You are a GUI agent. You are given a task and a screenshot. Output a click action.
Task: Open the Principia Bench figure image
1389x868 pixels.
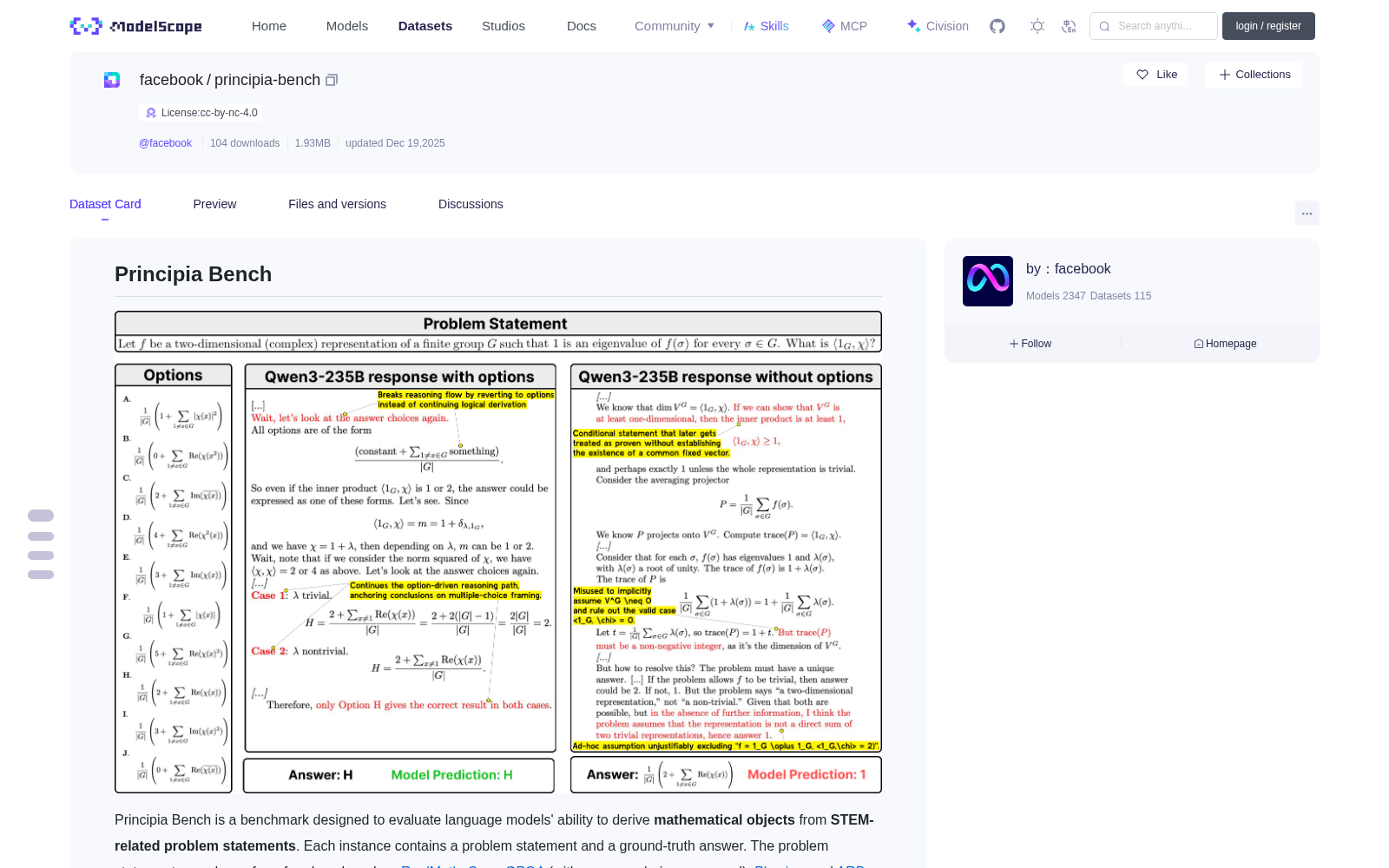(x=498, y=552)
